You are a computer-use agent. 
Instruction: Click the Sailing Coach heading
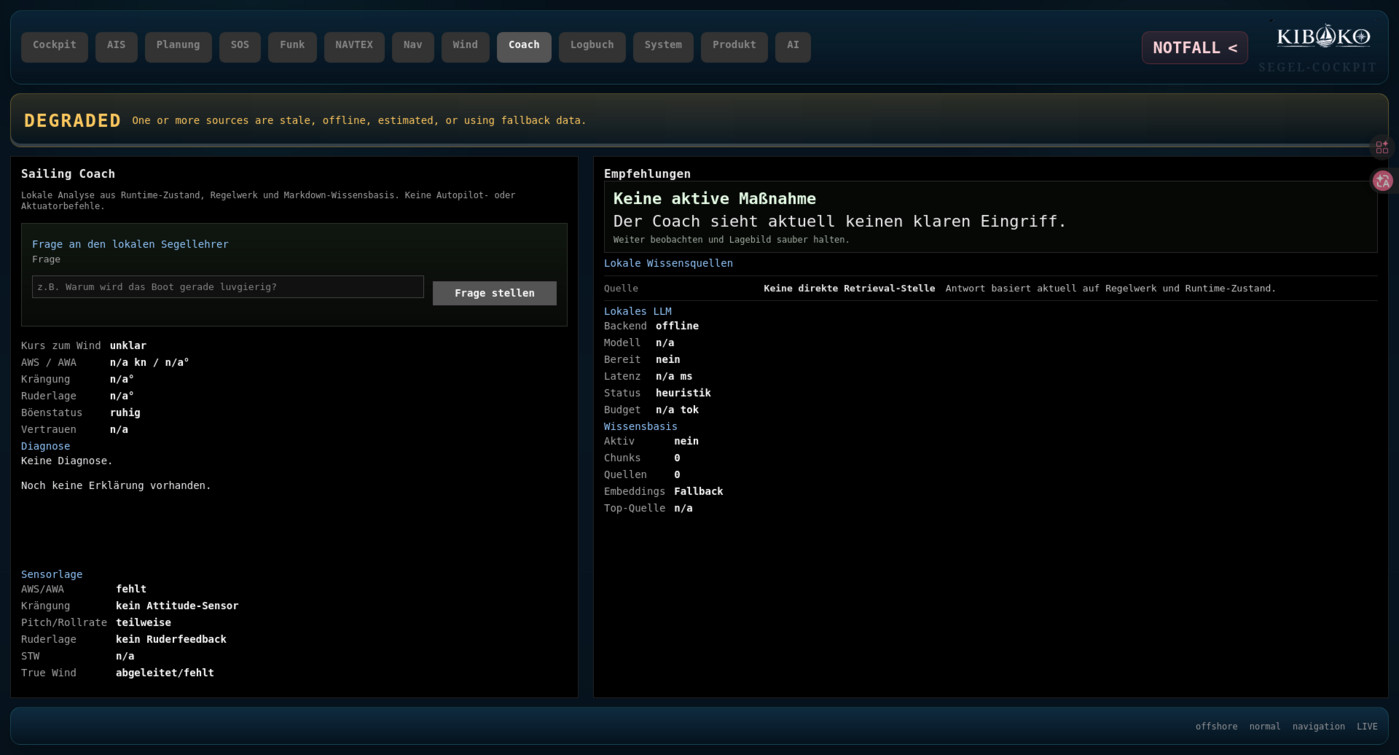coord(68,174)
